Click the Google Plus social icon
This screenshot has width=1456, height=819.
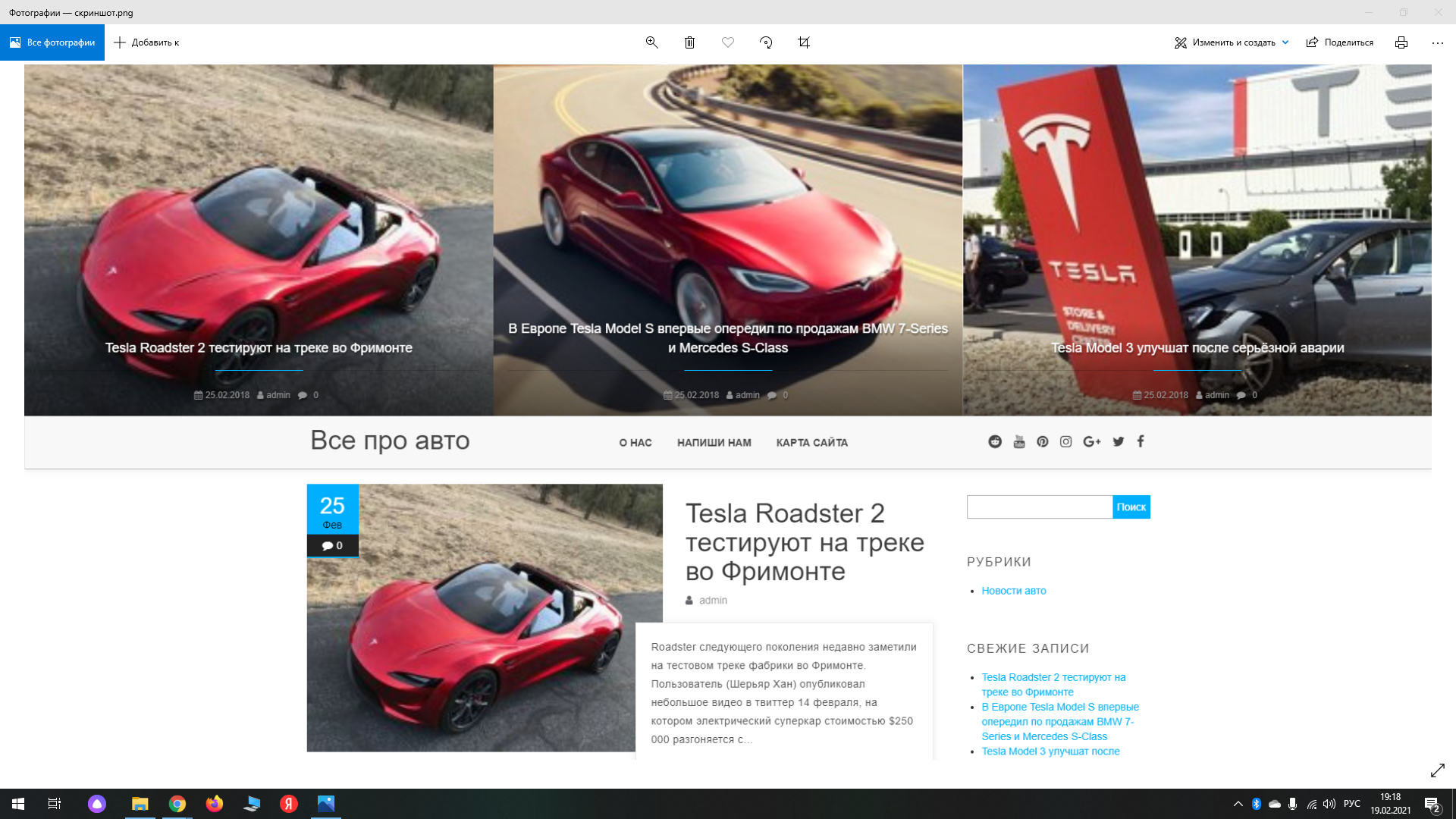pyautogui.click(x=1092, y=441)
